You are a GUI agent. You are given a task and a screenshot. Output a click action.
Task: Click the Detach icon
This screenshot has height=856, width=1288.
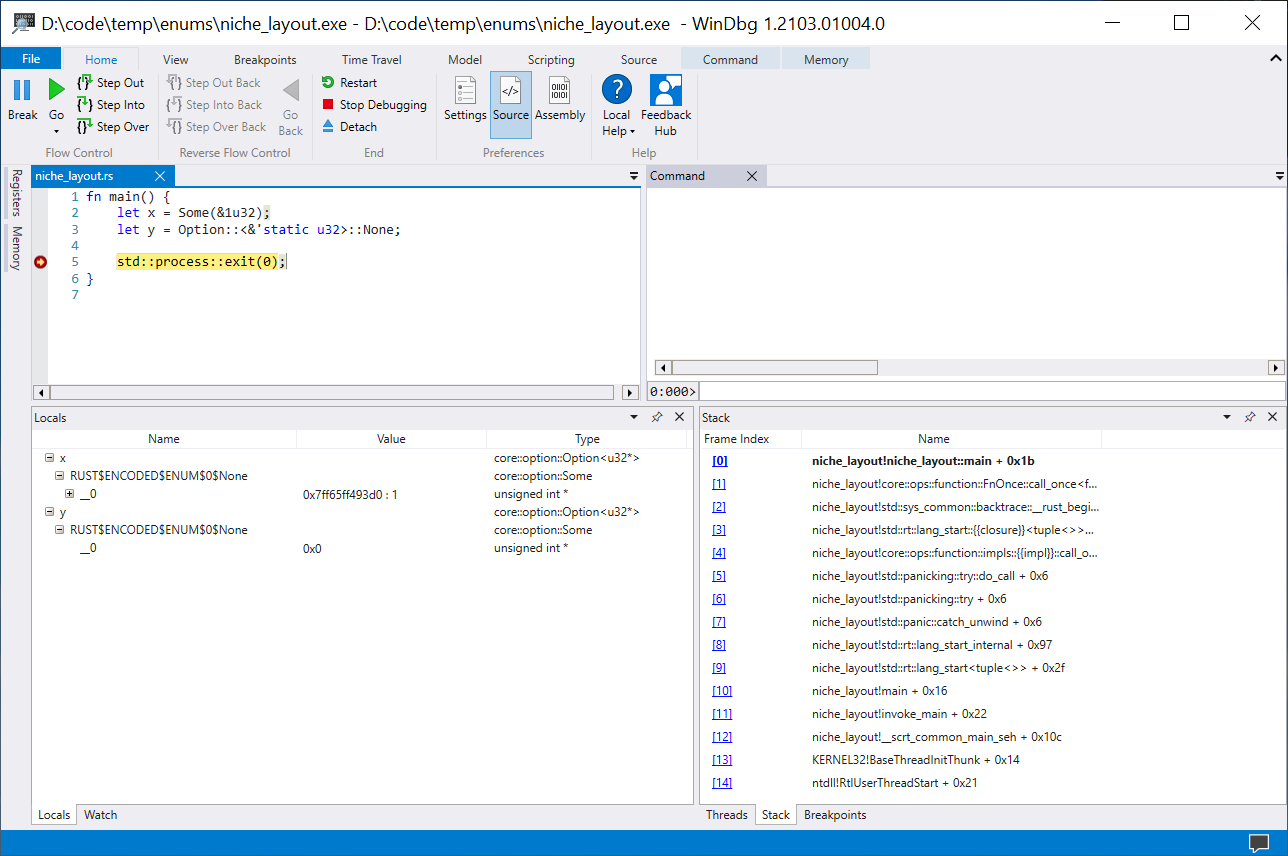pos(328,127)
